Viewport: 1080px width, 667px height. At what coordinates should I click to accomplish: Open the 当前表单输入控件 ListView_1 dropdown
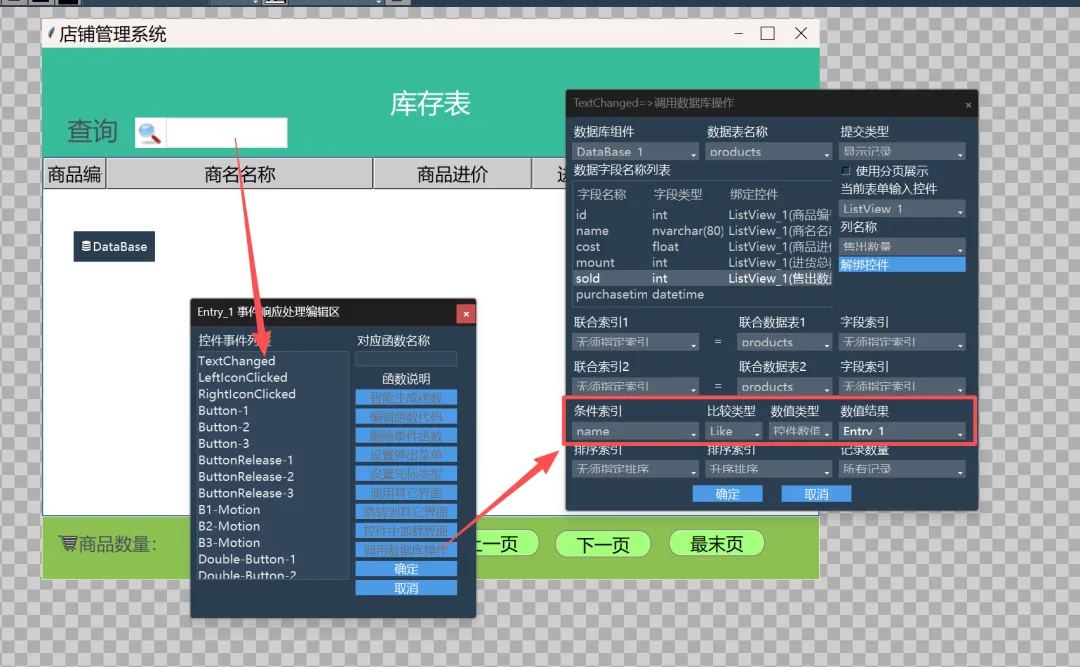click(902, 208)
